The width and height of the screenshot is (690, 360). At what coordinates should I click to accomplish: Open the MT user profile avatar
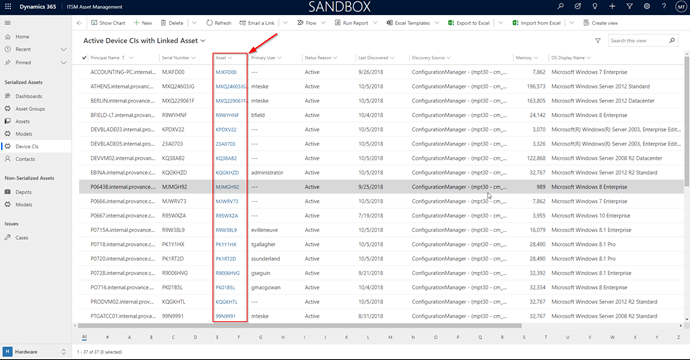(681, 7)
